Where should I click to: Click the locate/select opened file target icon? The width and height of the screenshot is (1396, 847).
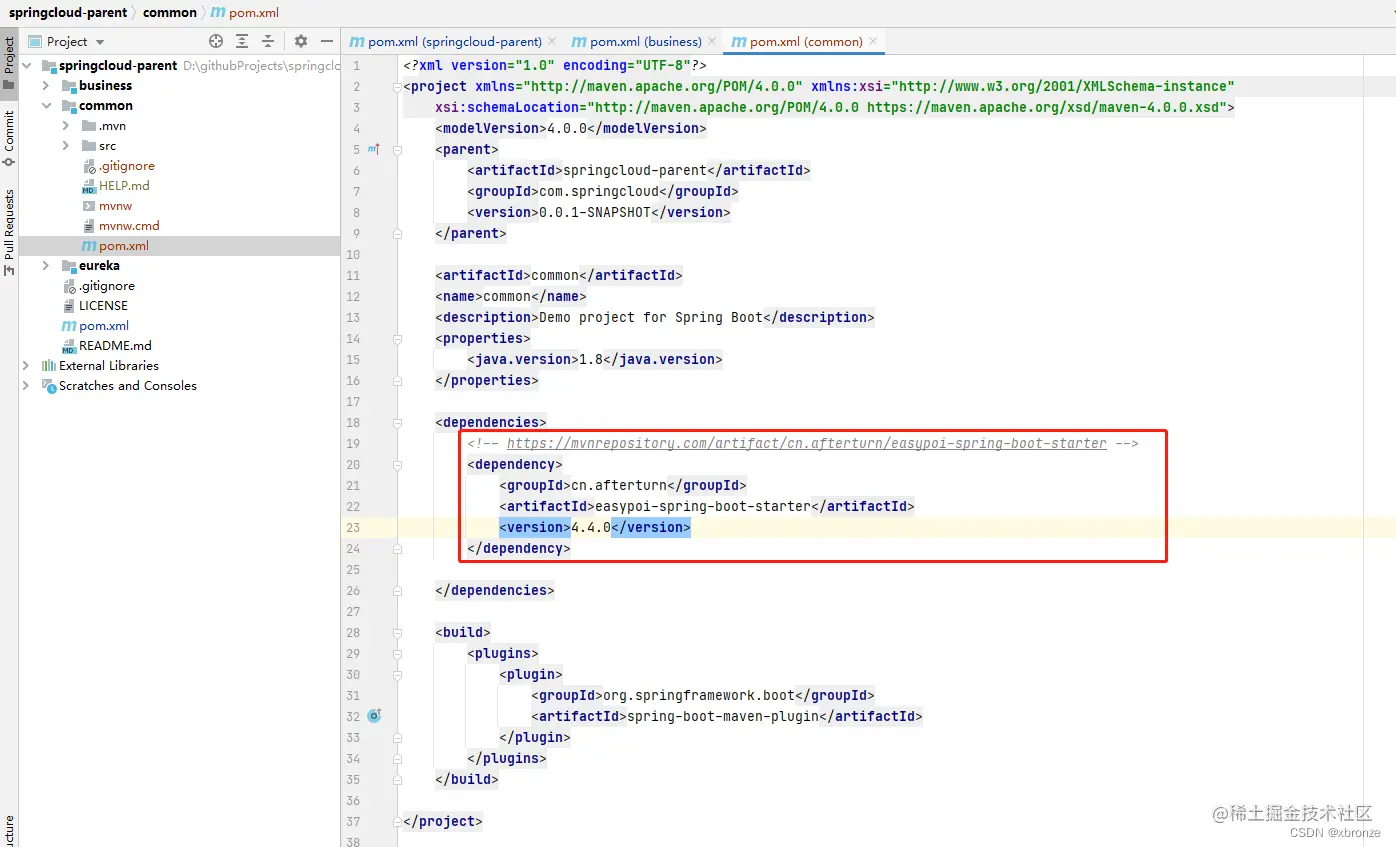(216, 41)
